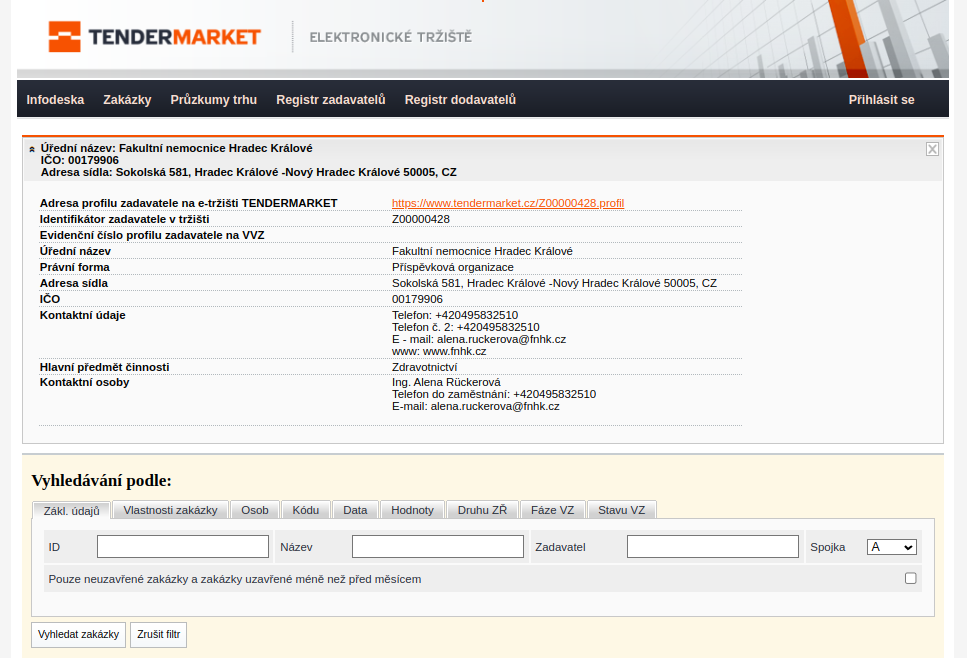
Task: Switch to the Druhu ZŘ tab
Action: click(482, 510)
